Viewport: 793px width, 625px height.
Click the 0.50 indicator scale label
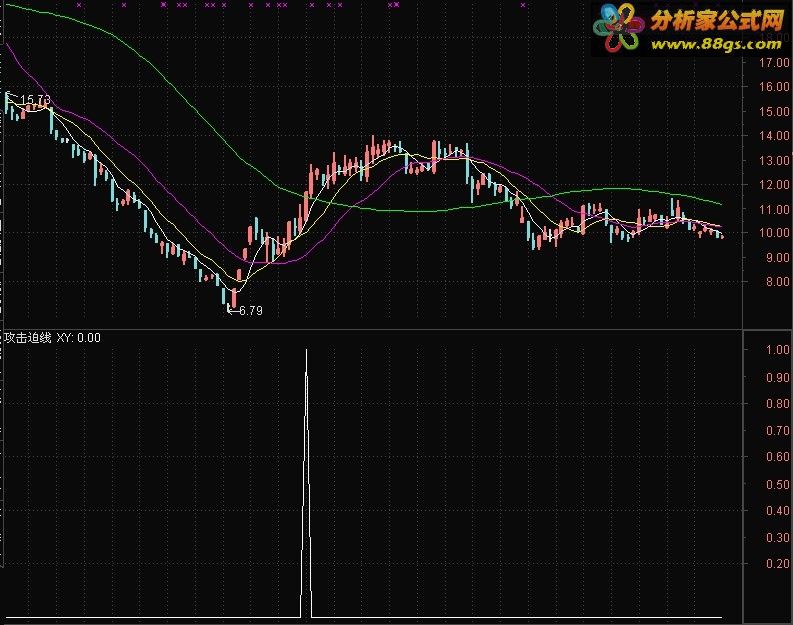777,484
